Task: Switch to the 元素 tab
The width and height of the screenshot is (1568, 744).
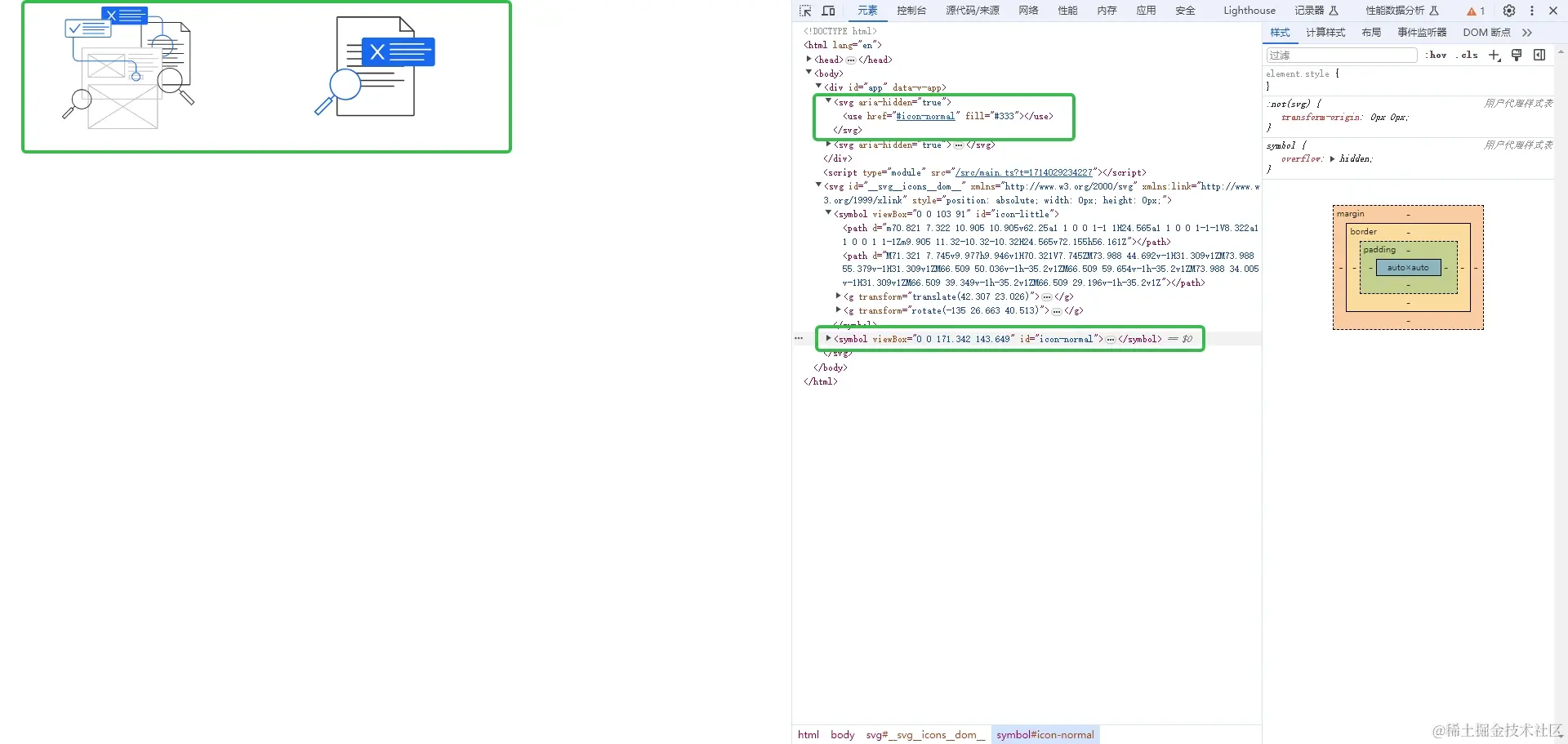Action: point(867,11)
